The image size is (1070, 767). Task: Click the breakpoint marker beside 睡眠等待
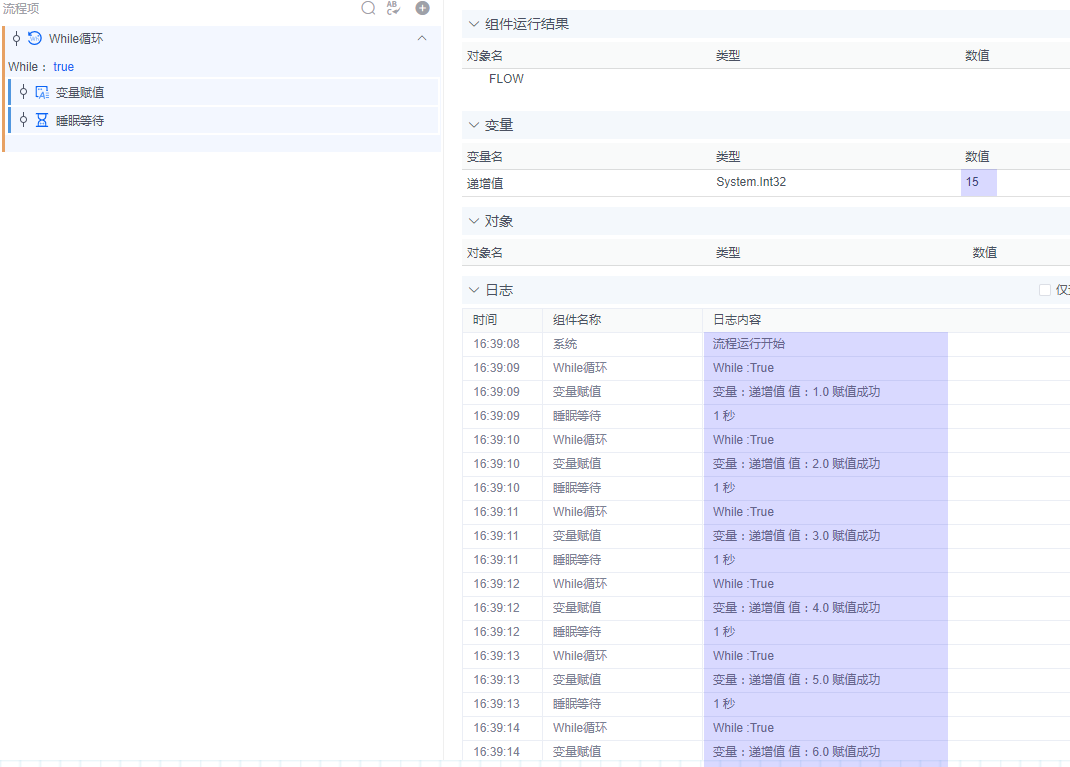coord(22,120)
